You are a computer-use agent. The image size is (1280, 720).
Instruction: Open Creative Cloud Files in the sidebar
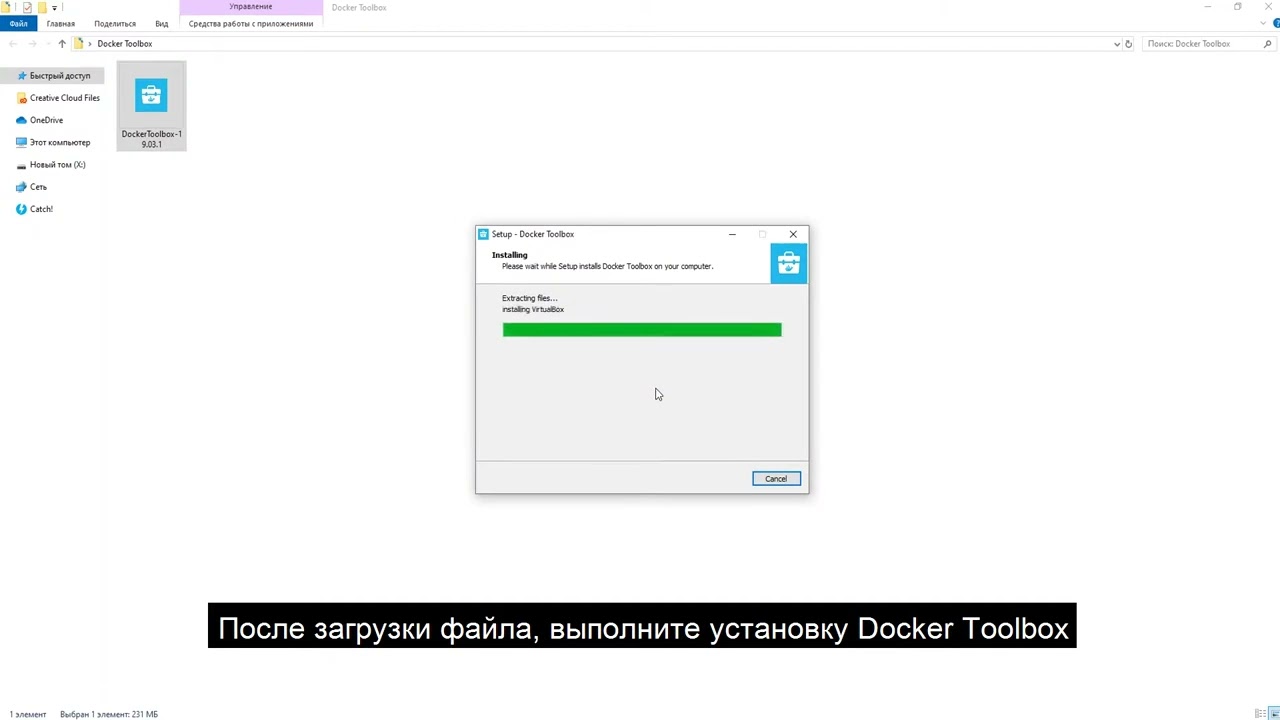(x=65, y=98)
